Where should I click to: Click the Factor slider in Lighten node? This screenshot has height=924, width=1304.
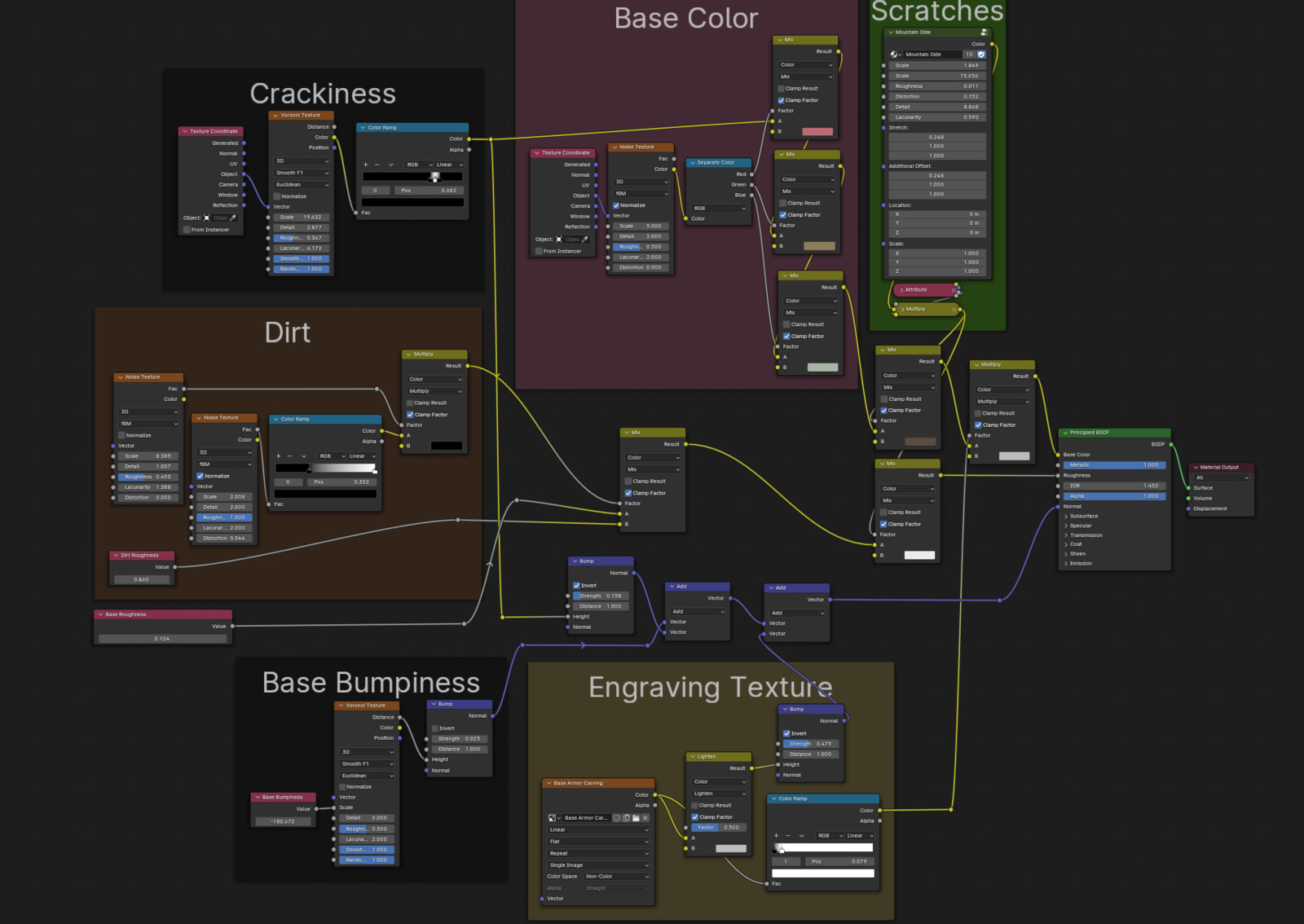coord(720,828)
